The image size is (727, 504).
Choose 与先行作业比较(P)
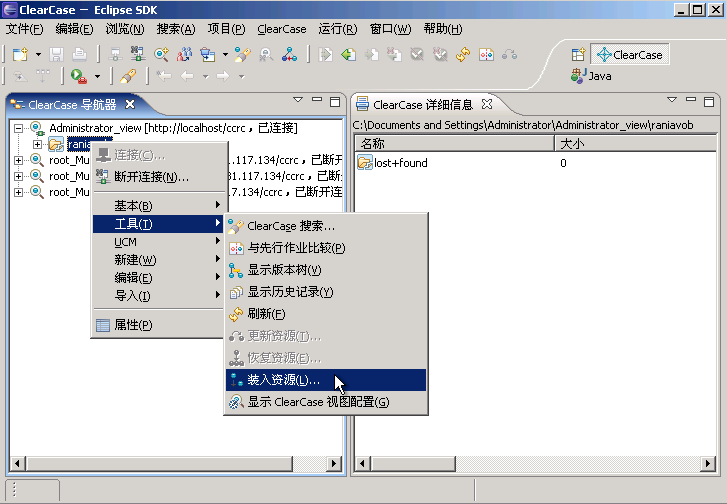pyautogui.click(x=325, y=248)
